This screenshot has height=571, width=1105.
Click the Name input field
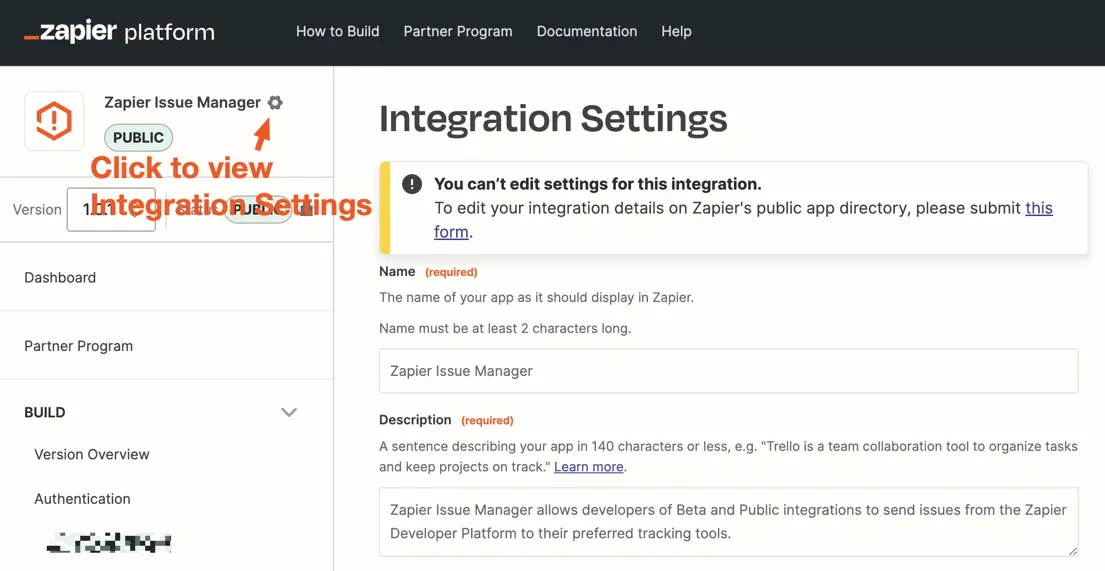point(729,371)
